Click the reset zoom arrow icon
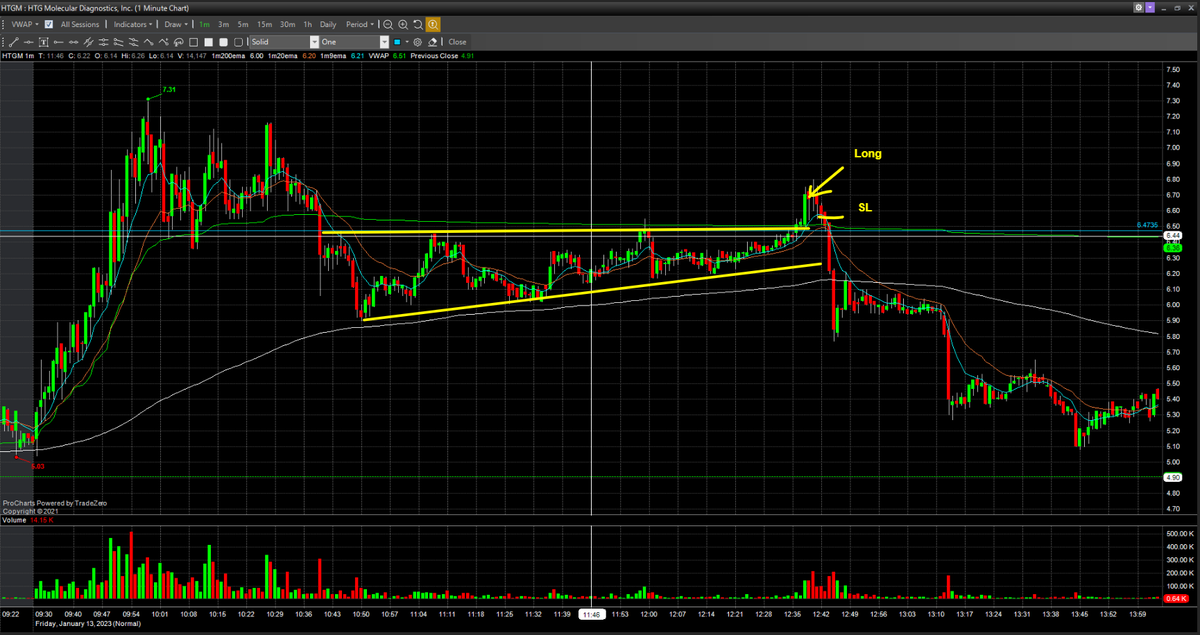The image size is (1200, 635). click(418, 23)
